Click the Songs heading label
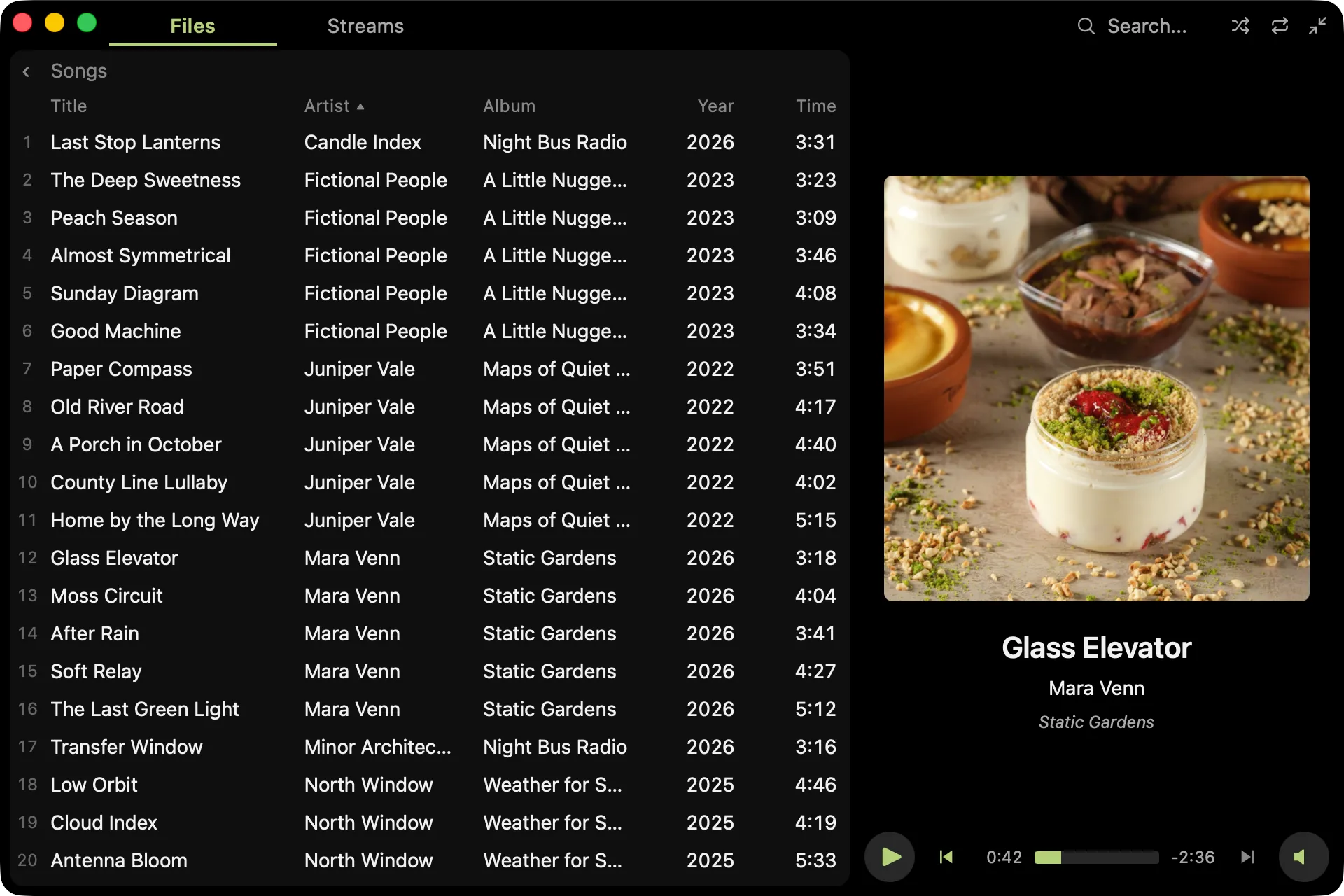The width and height of the screenshot is (1344, 896). [x=78, y=71]
